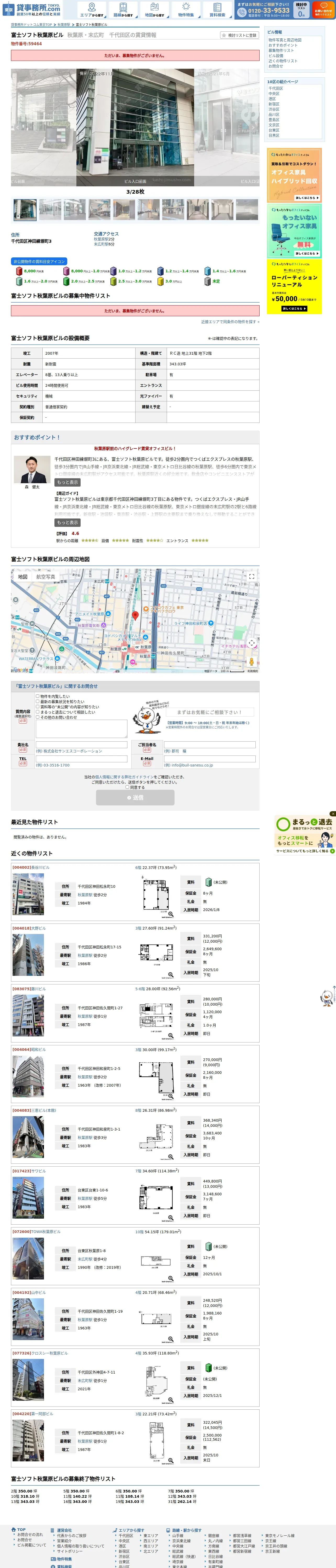This screenshot has width=336, height=1568.
Task: Click the red location pin on the map
Action: (x=135, y=615)
